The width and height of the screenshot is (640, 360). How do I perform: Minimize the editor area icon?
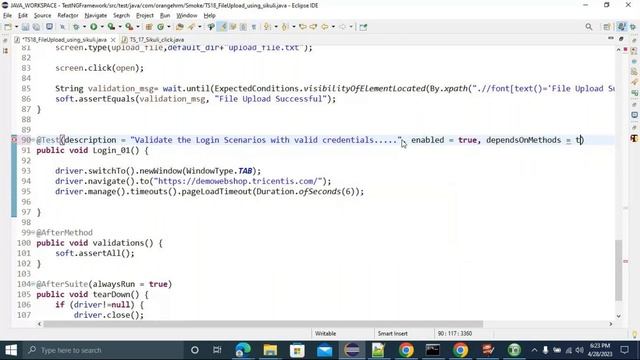tap(611, 38)
